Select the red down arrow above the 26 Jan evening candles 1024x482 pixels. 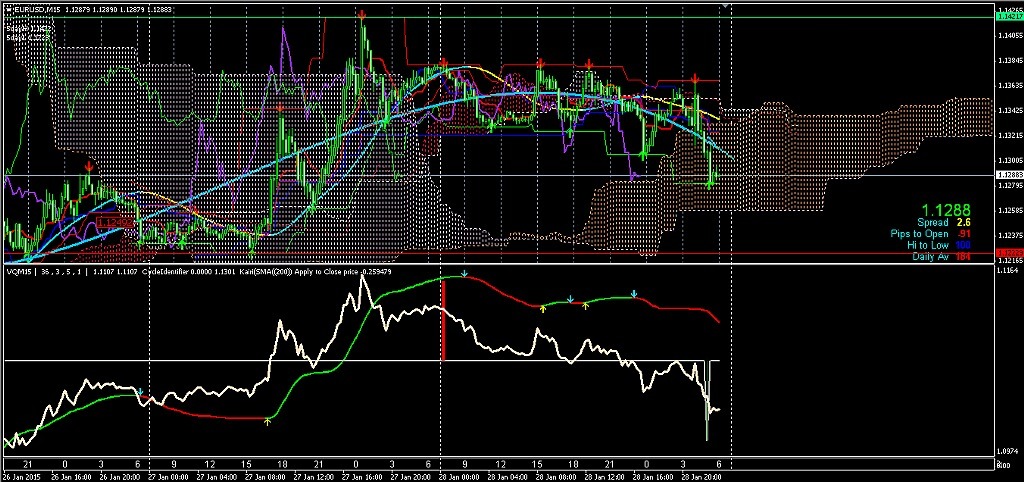[x=88, y=166]
